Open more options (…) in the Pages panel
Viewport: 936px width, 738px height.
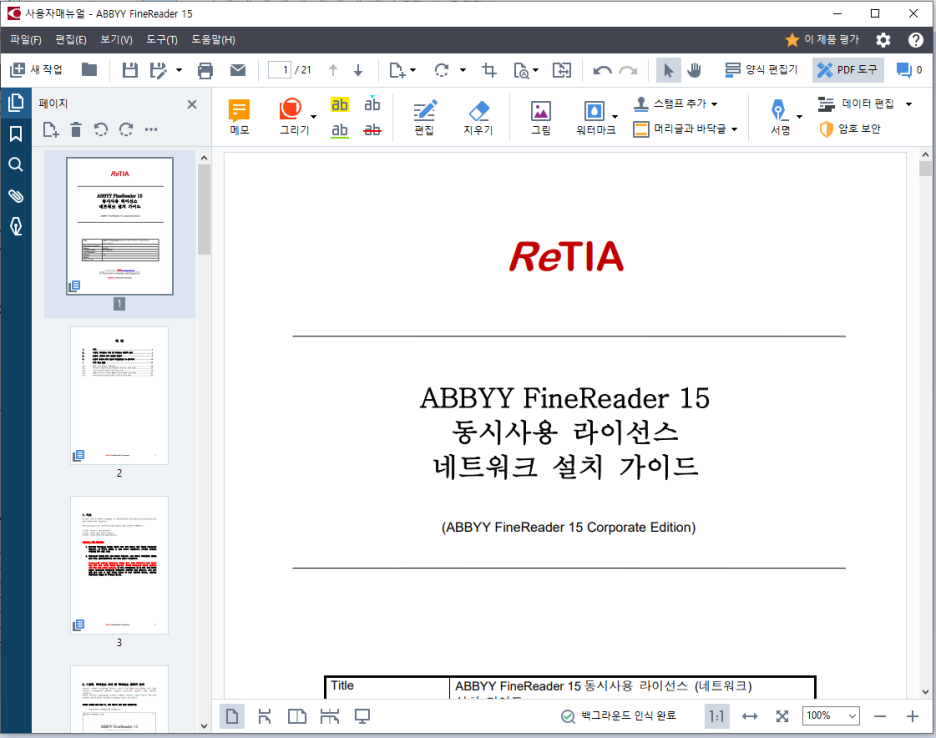click(x=151, y=130)
